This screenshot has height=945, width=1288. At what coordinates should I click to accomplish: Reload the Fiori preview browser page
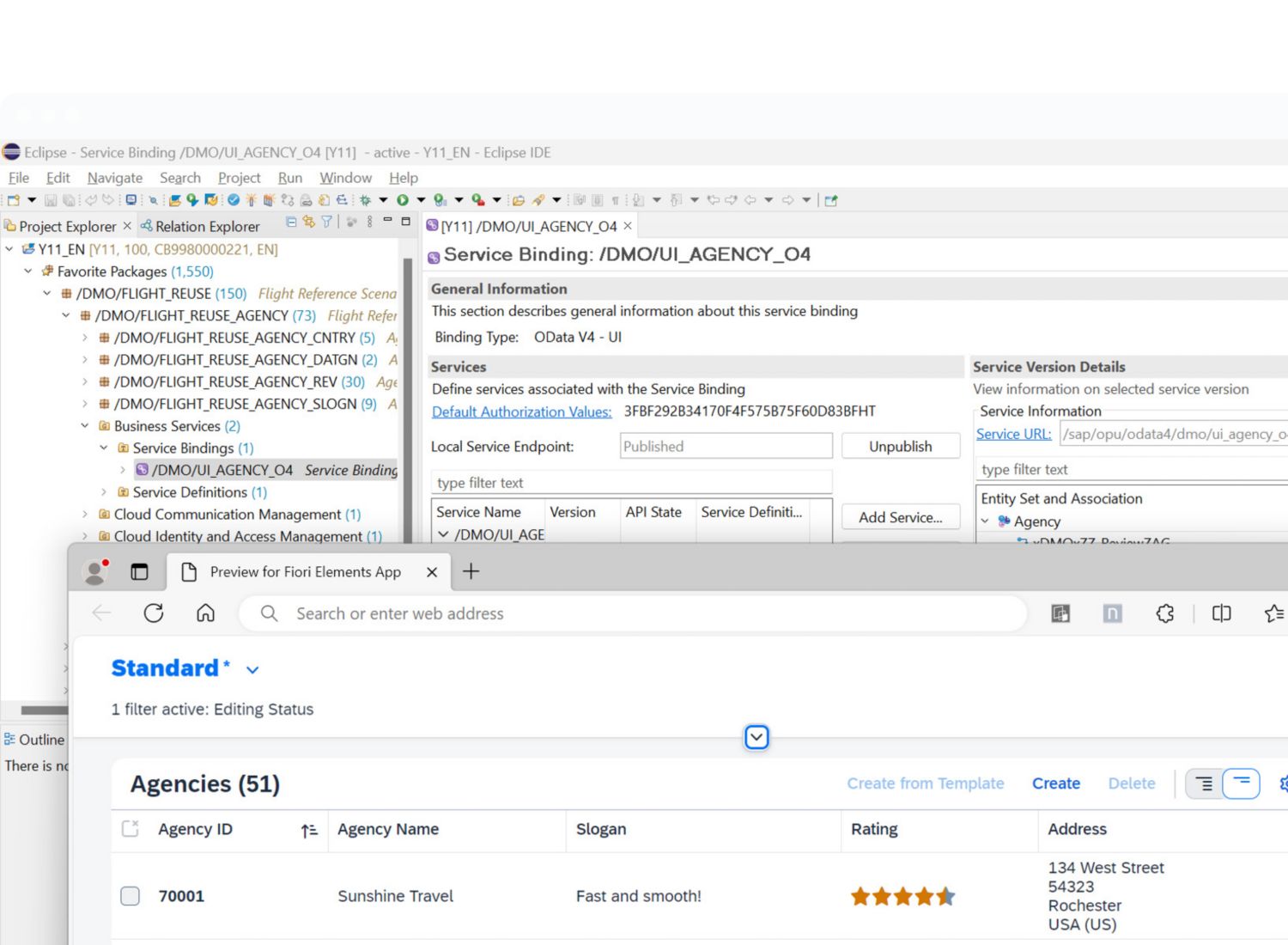(x=154, y=613)
